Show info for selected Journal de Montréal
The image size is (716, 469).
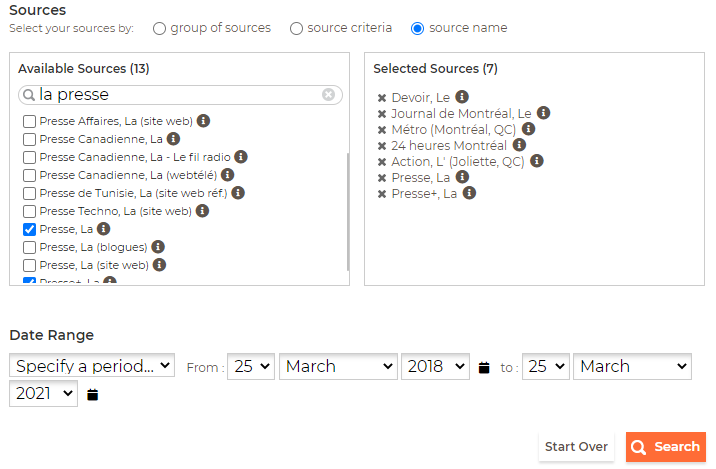543,113
